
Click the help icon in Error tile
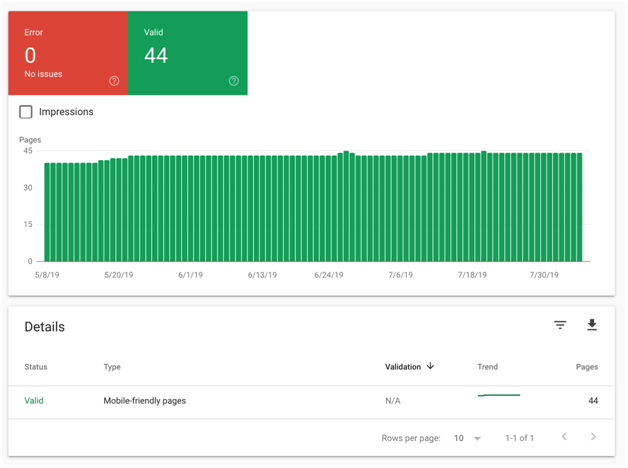pyautogui.click(x=114, y=81)
